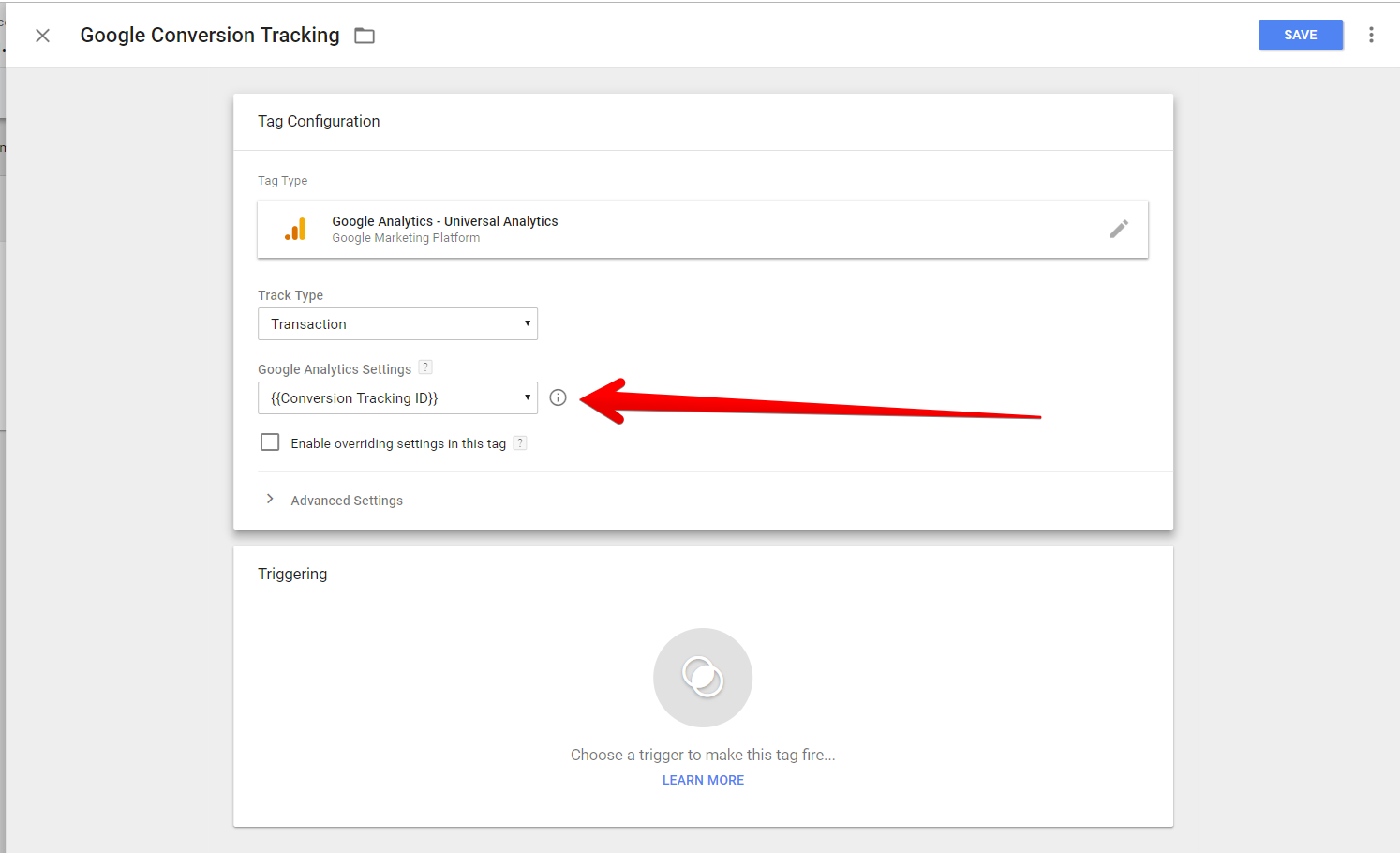
Task: Save the tag with the SAVE button
Action: click(x=1300, y=35)
